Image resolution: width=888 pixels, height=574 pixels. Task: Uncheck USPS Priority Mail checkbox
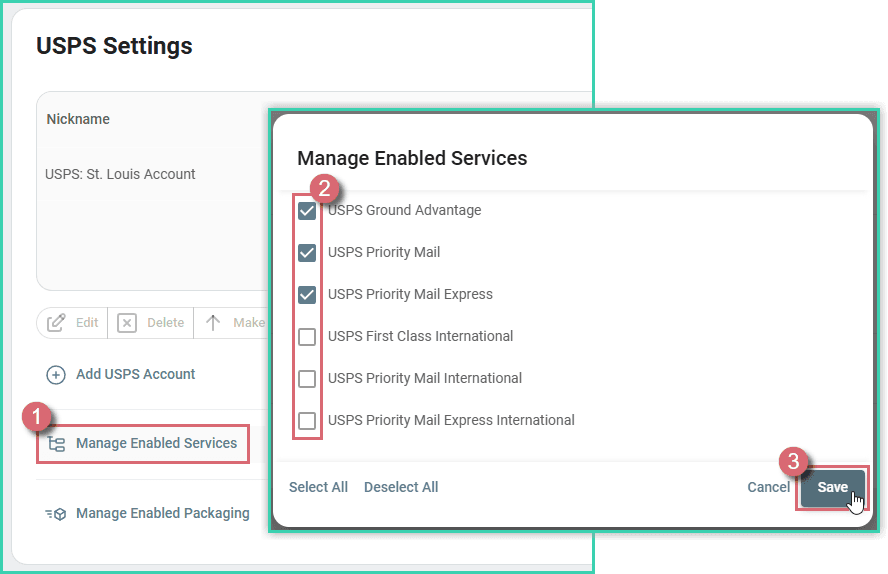(307, 253)
